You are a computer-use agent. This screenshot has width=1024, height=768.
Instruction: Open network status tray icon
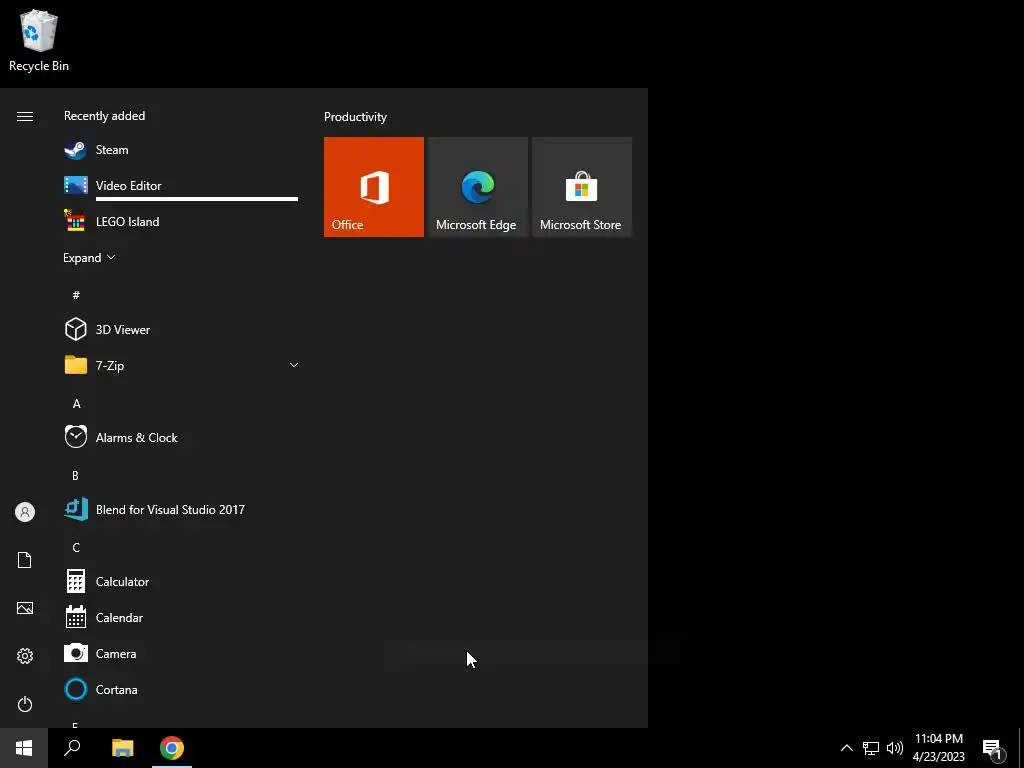pyautogui.click(x=871, y=748)
